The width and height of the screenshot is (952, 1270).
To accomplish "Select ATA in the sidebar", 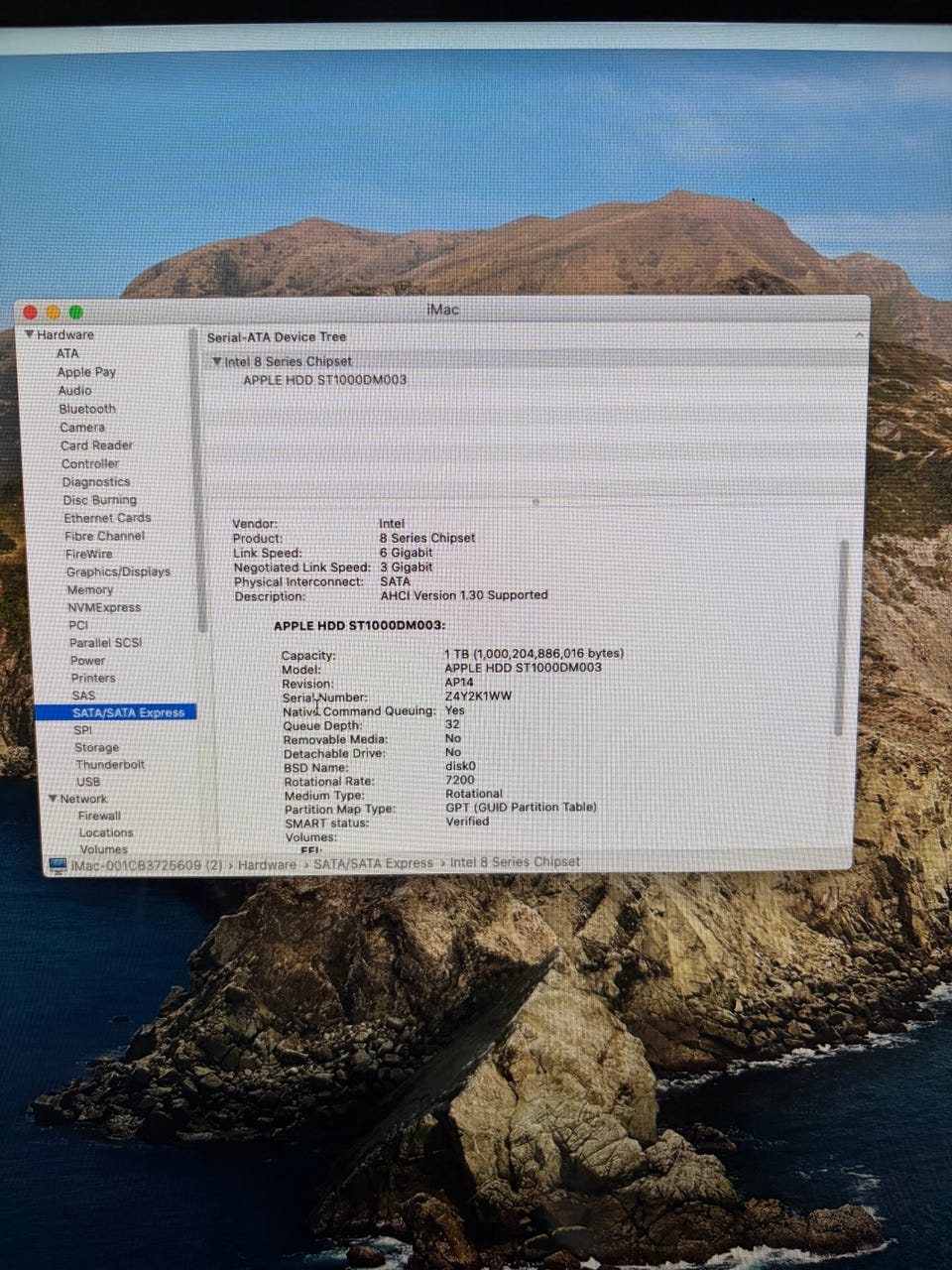I will [67, 353].
